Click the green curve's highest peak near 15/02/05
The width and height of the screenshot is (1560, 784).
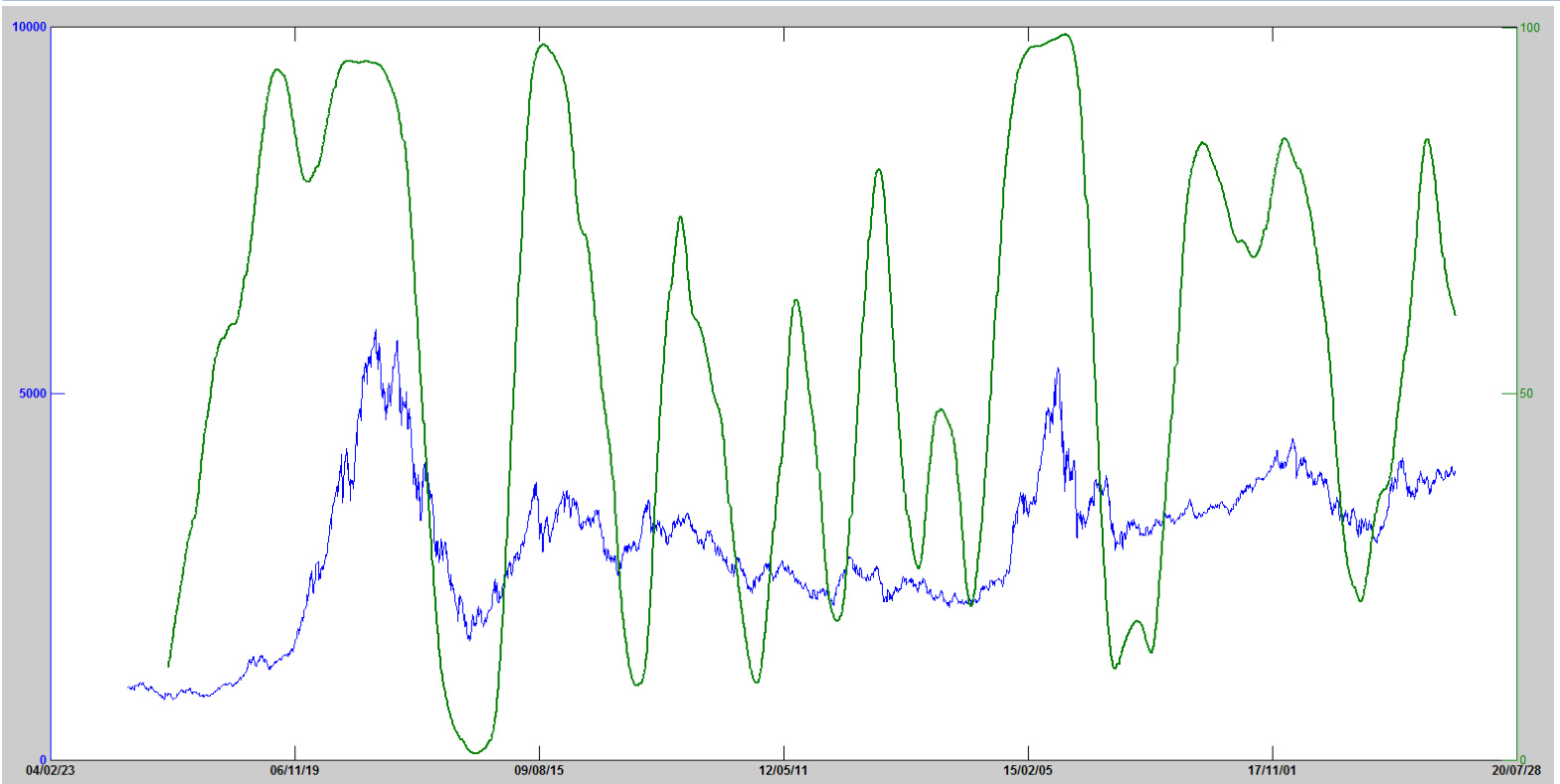pos(1066,35)
